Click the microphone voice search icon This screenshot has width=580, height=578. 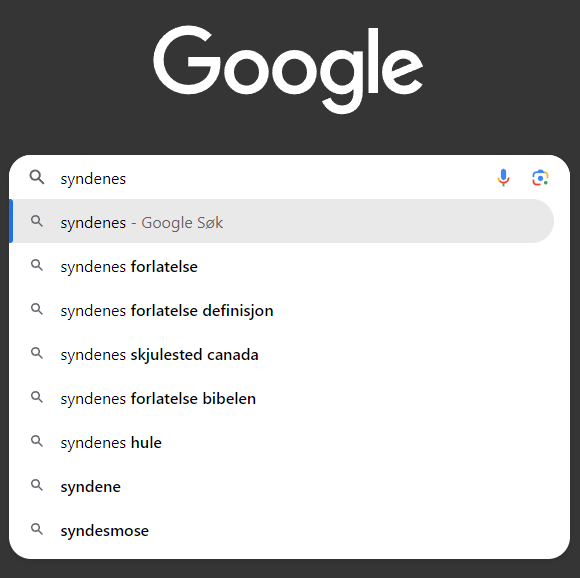click(x=503, y=178)
